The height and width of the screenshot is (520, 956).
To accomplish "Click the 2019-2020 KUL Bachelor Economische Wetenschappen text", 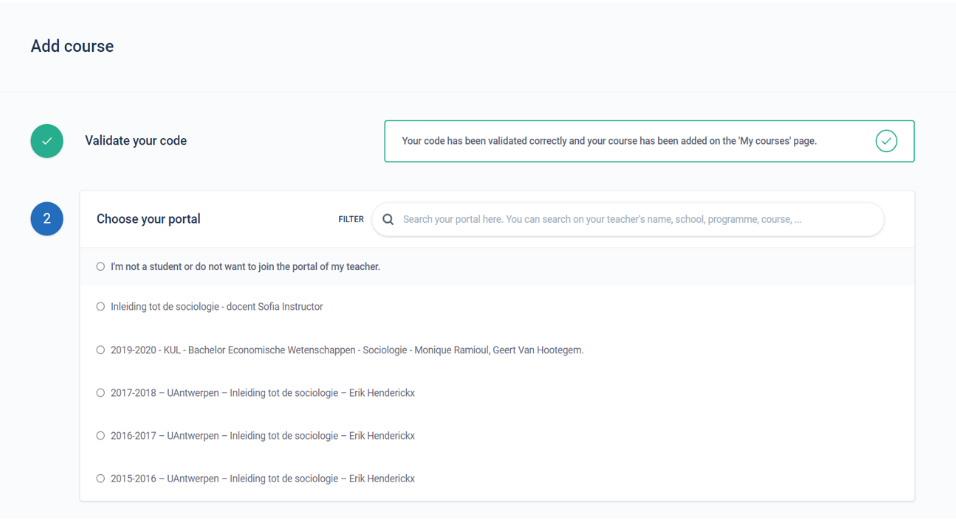I will [x=347, y=350].
